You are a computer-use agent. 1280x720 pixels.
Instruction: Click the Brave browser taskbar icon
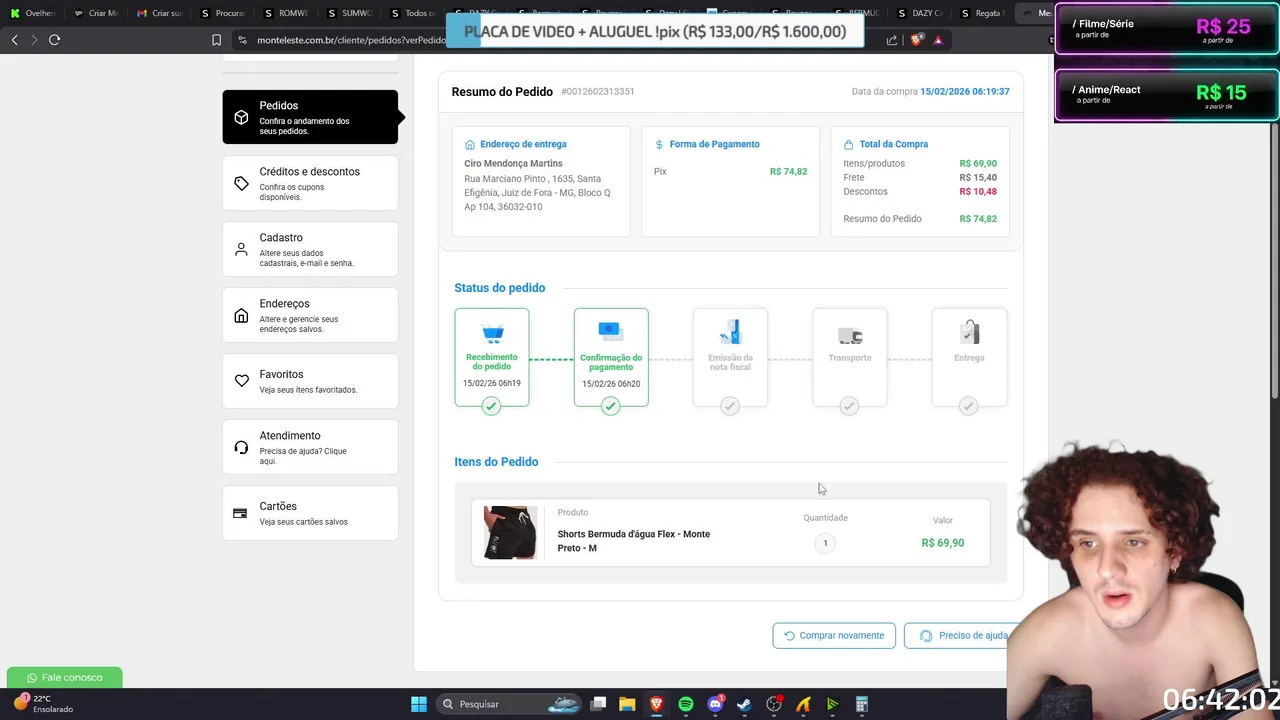click(657, 704)
